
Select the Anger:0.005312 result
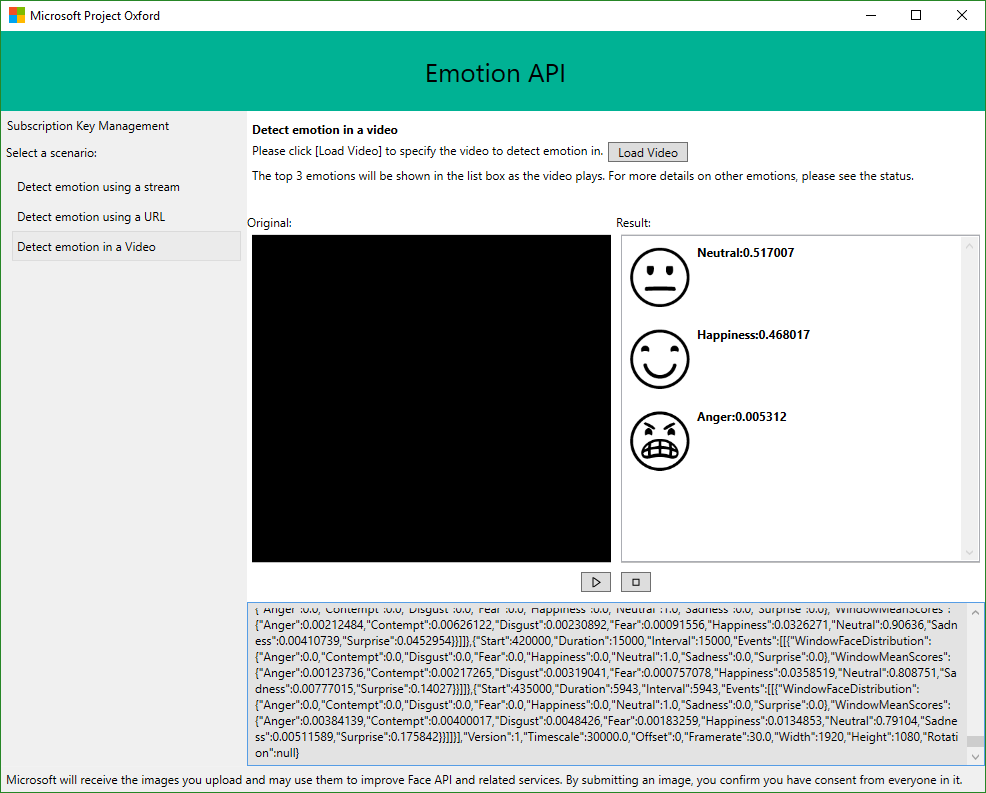(741, 417)
